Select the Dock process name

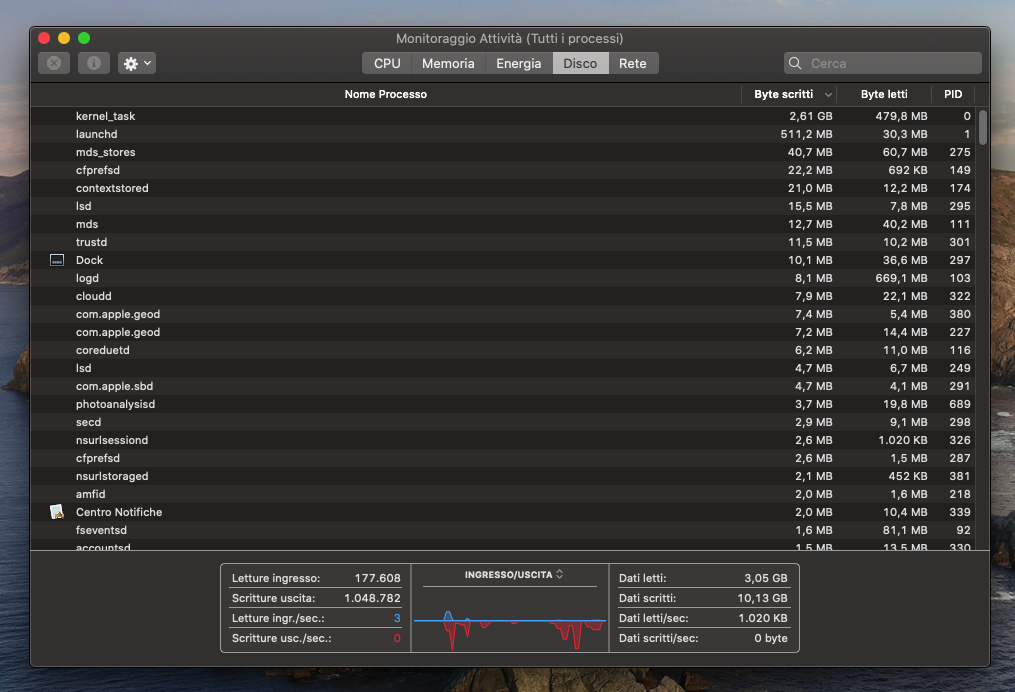89,260
